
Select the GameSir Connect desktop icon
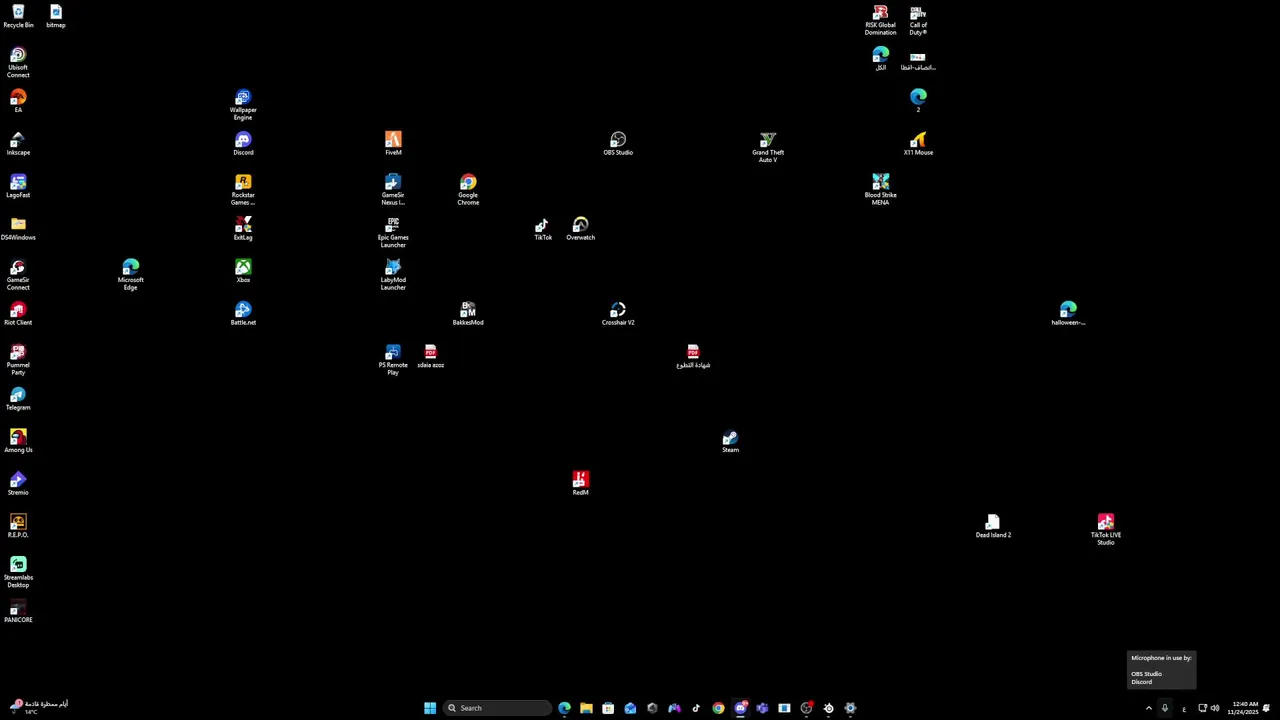(18, 275)
